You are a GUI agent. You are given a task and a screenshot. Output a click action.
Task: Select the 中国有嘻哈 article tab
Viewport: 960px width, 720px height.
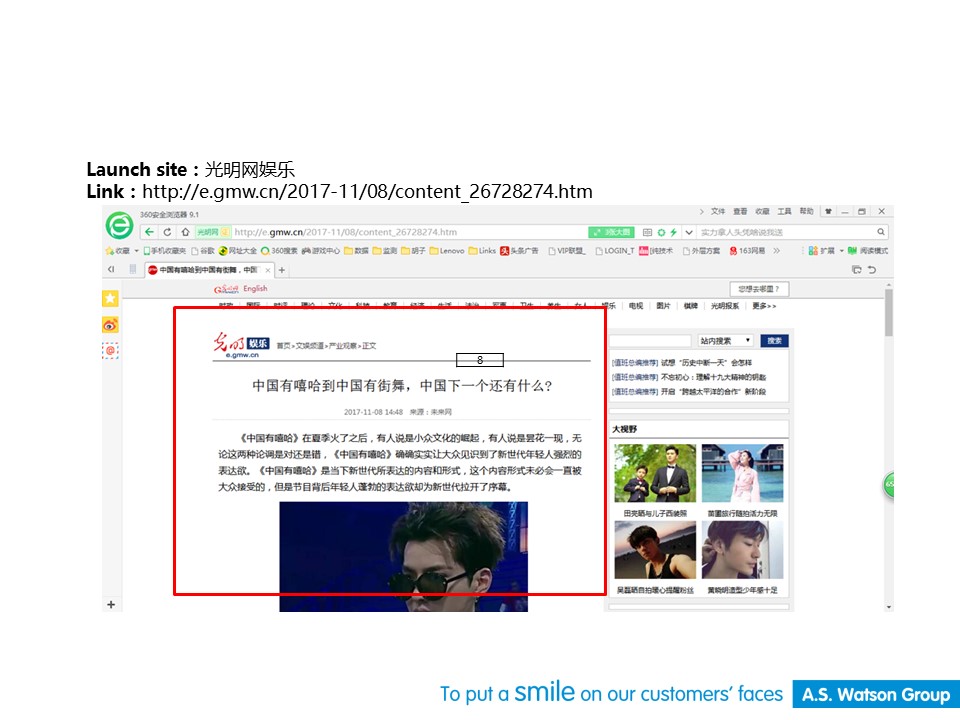tap(207, 270)
